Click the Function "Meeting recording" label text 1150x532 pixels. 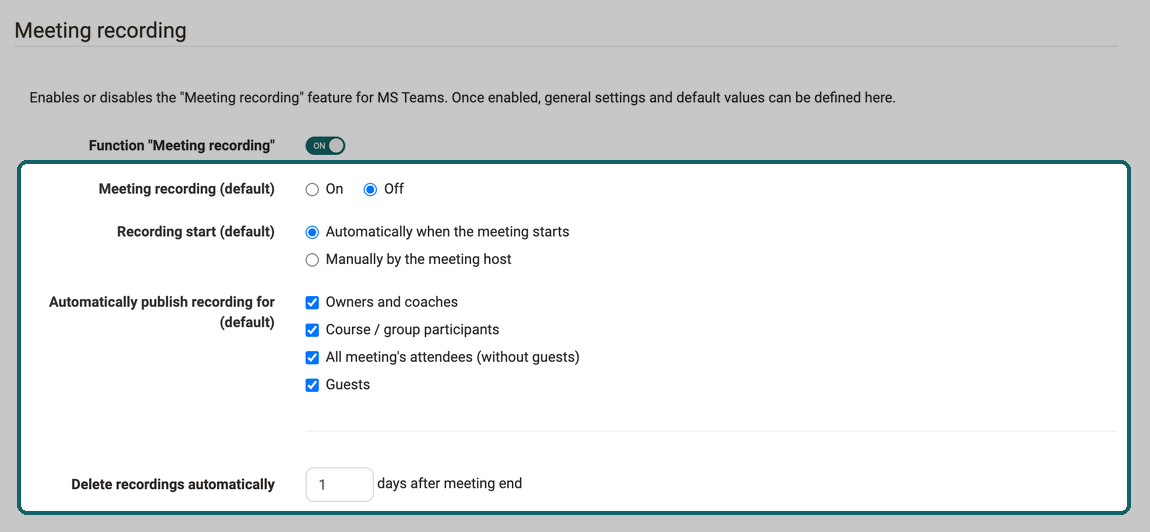[182, 146]
